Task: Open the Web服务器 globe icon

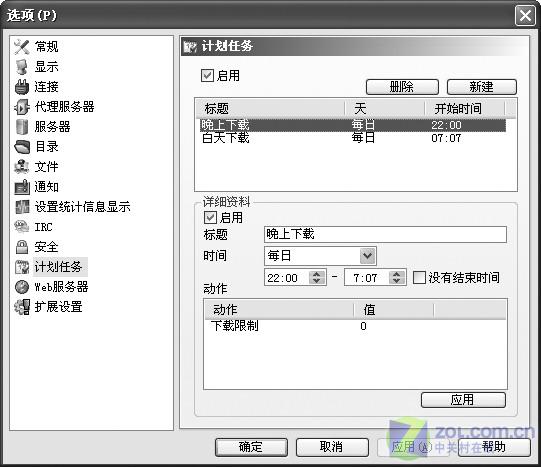Action: point(22,287)
